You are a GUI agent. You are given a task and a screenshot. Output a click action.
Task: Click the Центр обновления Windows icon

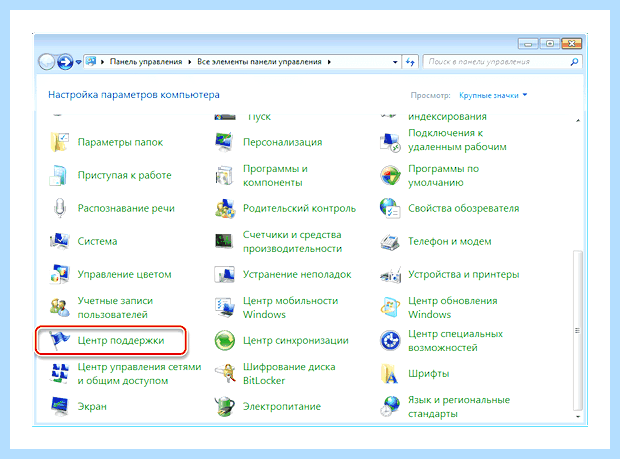[x=390, y=307]
